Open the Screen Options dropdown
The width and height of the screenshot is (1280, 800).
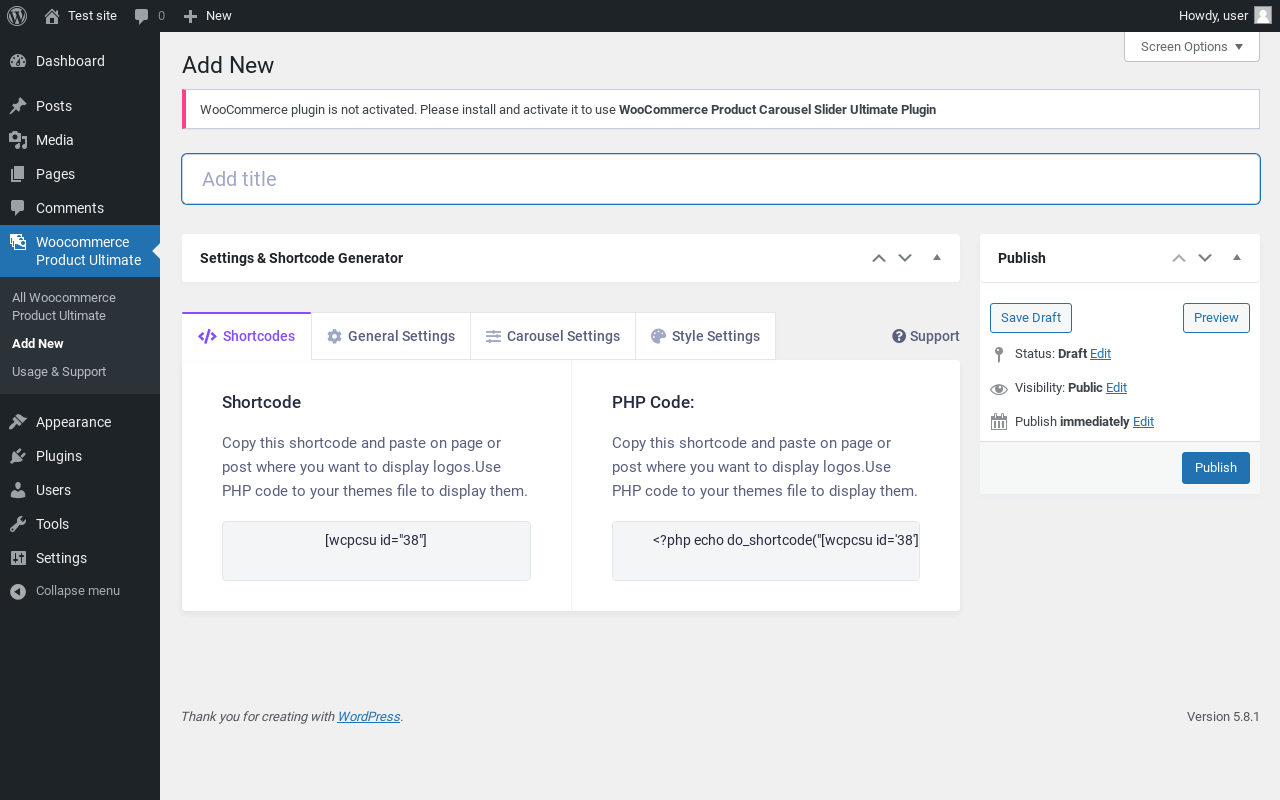coord(1191,47)
